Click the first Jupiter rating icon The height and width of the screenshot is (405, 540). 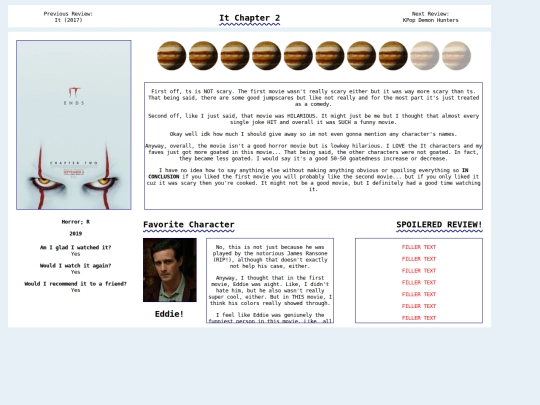coord(172,56)
